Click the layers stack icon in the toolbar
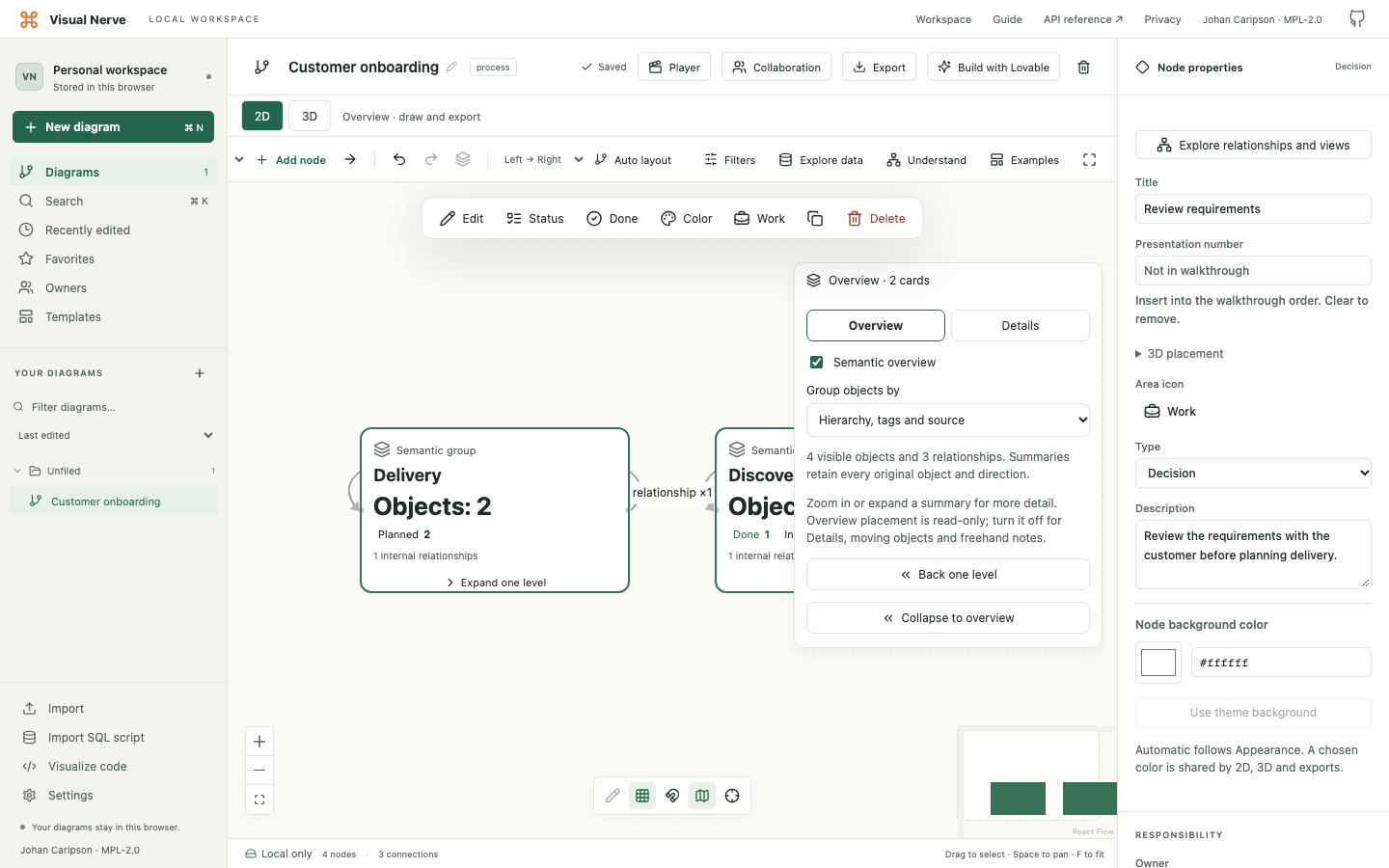1389x868 pixels. point(463,159)
